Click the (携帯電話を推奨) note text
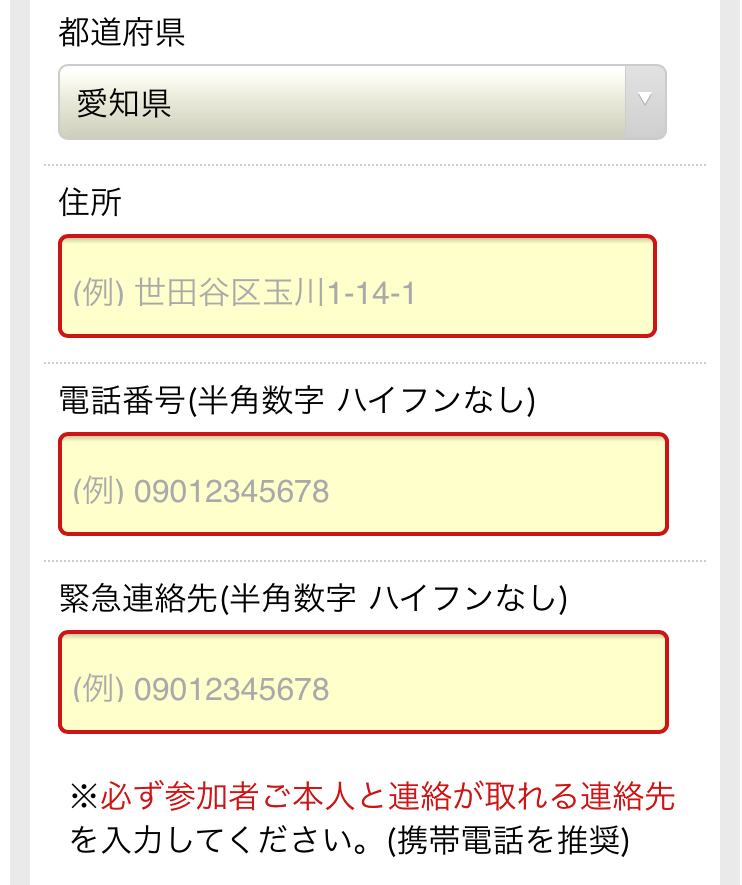Viewport: 742px width, 885px height. (x=508, y=841)
